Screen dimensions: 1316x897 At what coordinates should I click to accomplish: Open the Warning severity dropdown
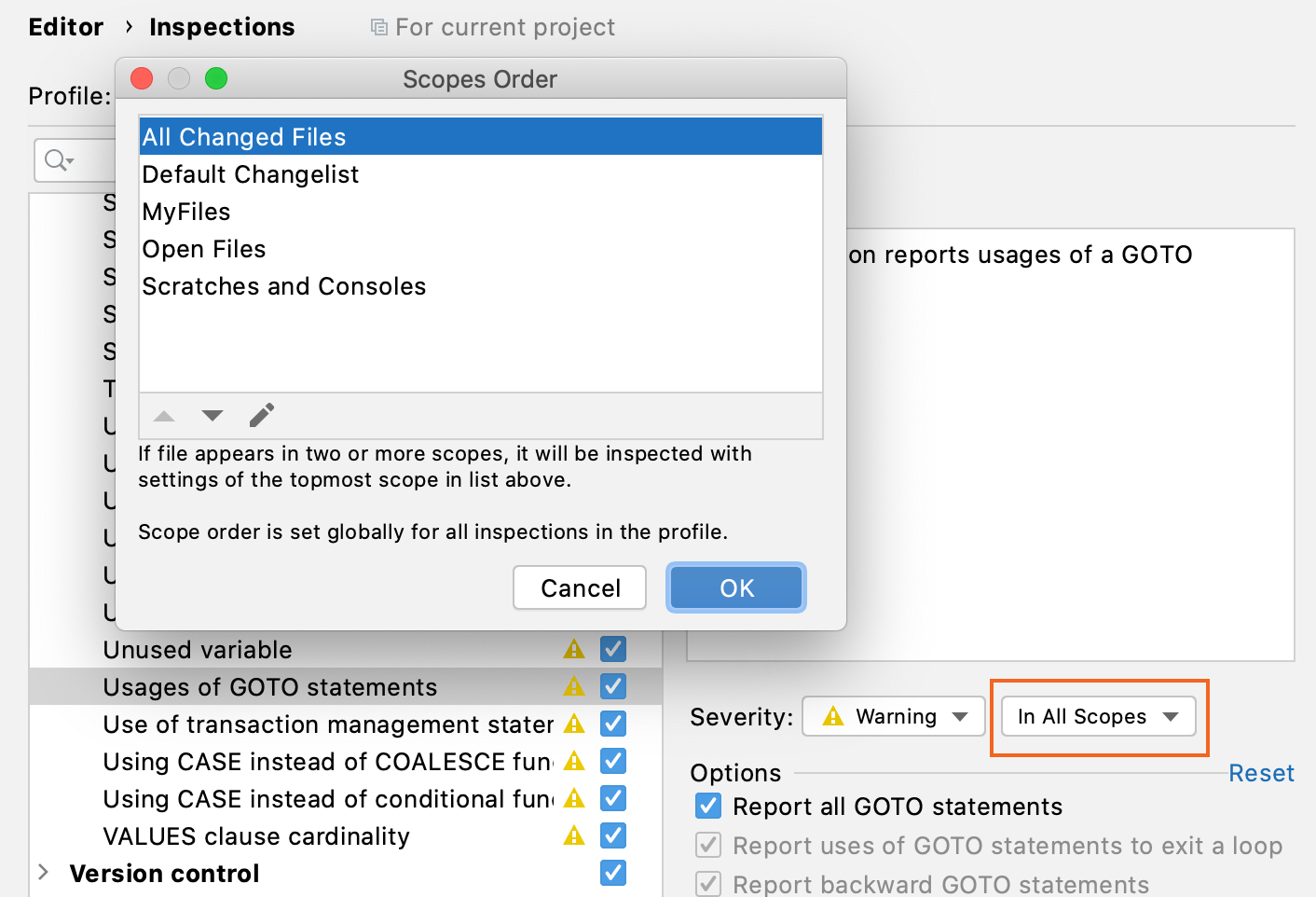(893, 716)
